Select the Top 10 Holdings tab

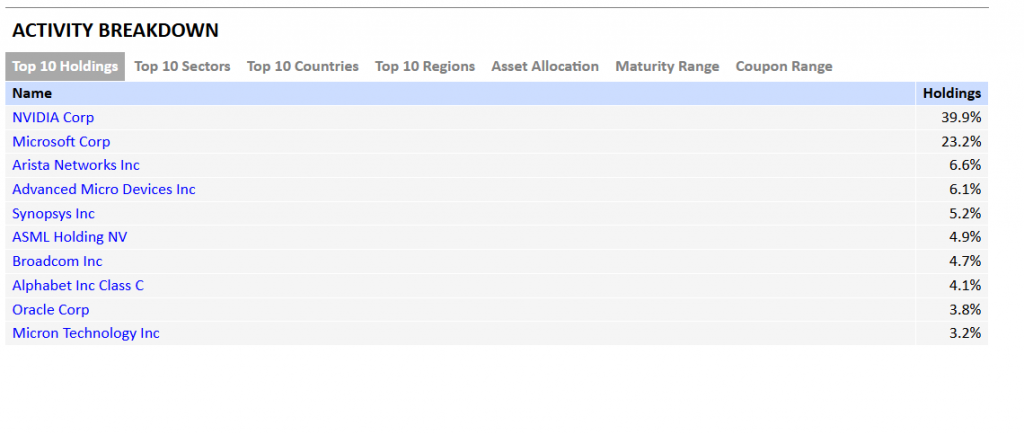pos(65,67)
